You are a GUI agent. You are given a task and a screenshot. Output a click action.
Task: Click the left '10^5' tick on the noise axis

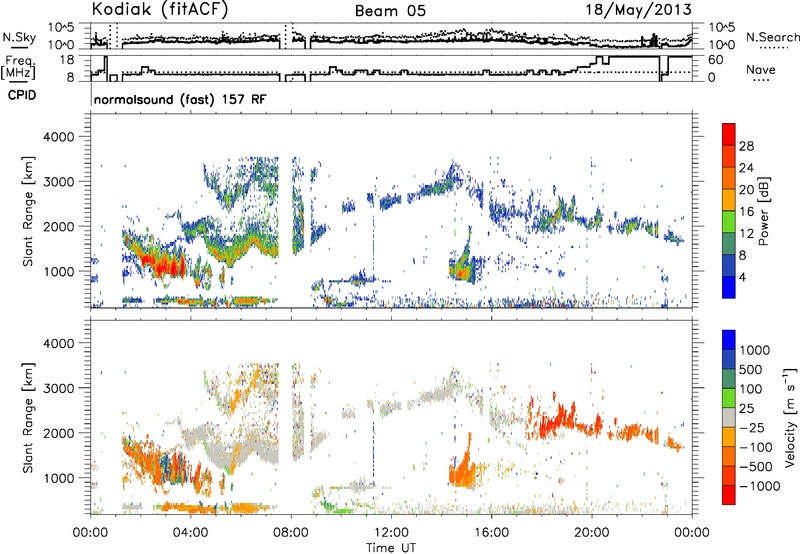[x=62, y=27]
